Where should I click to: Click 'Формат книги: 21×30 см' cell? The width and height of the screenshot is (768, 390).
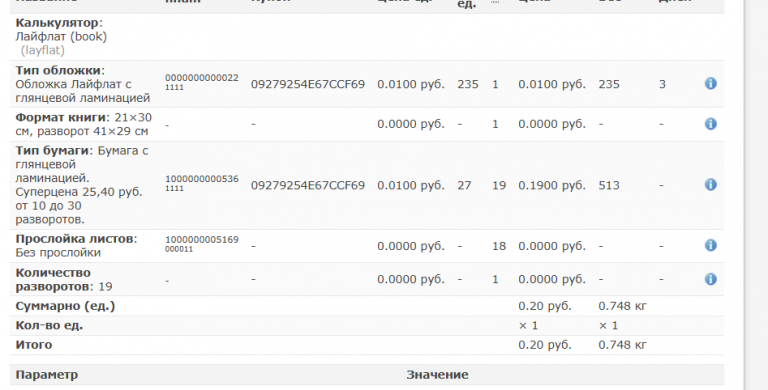coord(83,124)
